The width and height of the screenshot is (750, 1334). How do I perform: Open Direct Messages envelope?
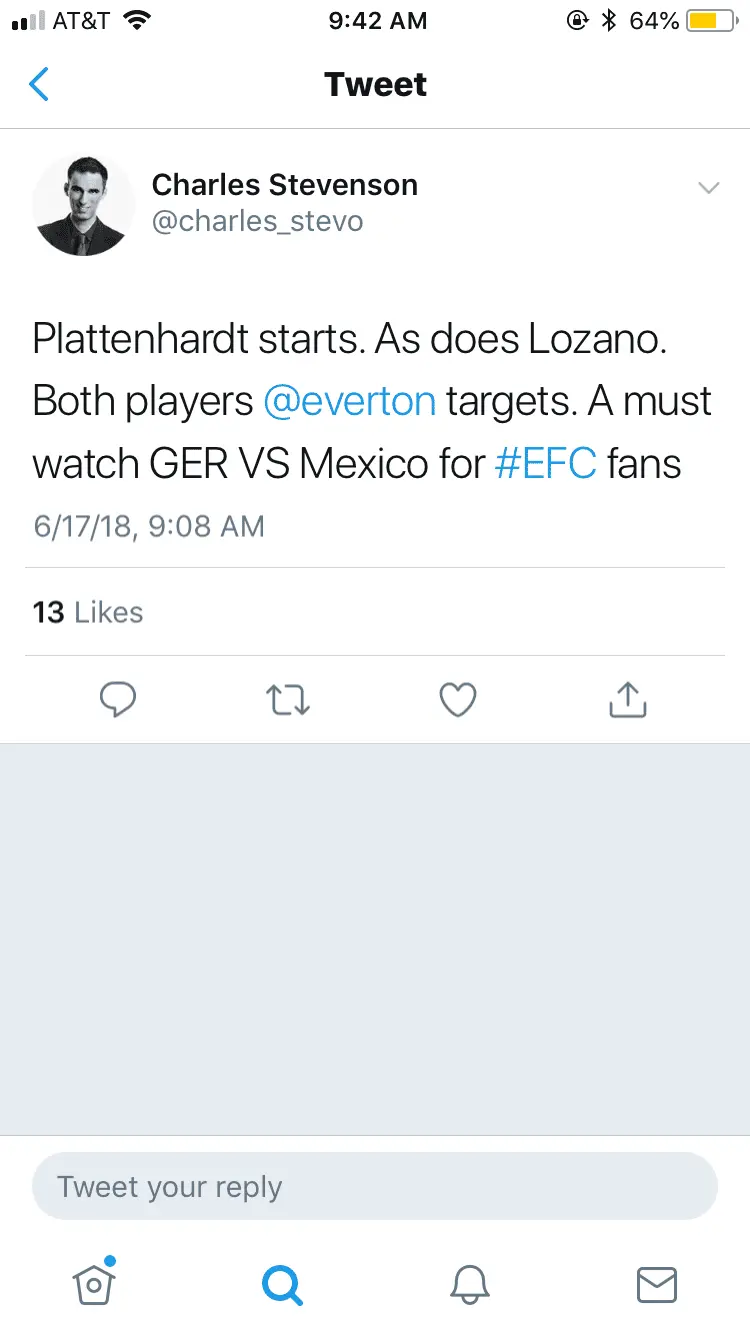pos(657,1283)
